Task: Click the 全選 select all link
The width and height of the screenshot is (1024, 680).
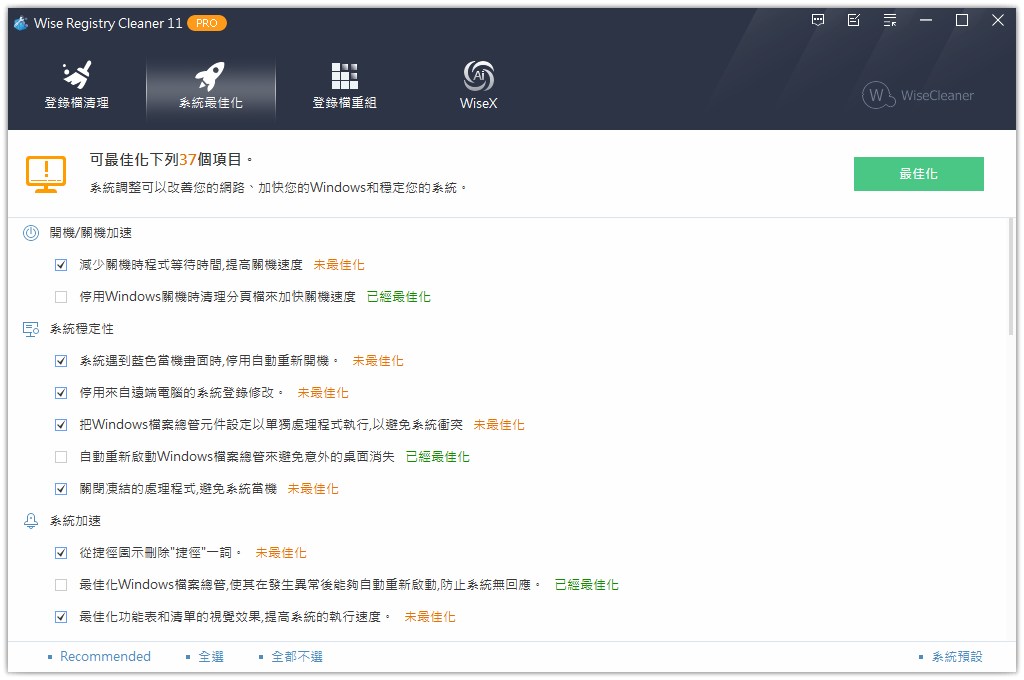Action: point(211,656)
